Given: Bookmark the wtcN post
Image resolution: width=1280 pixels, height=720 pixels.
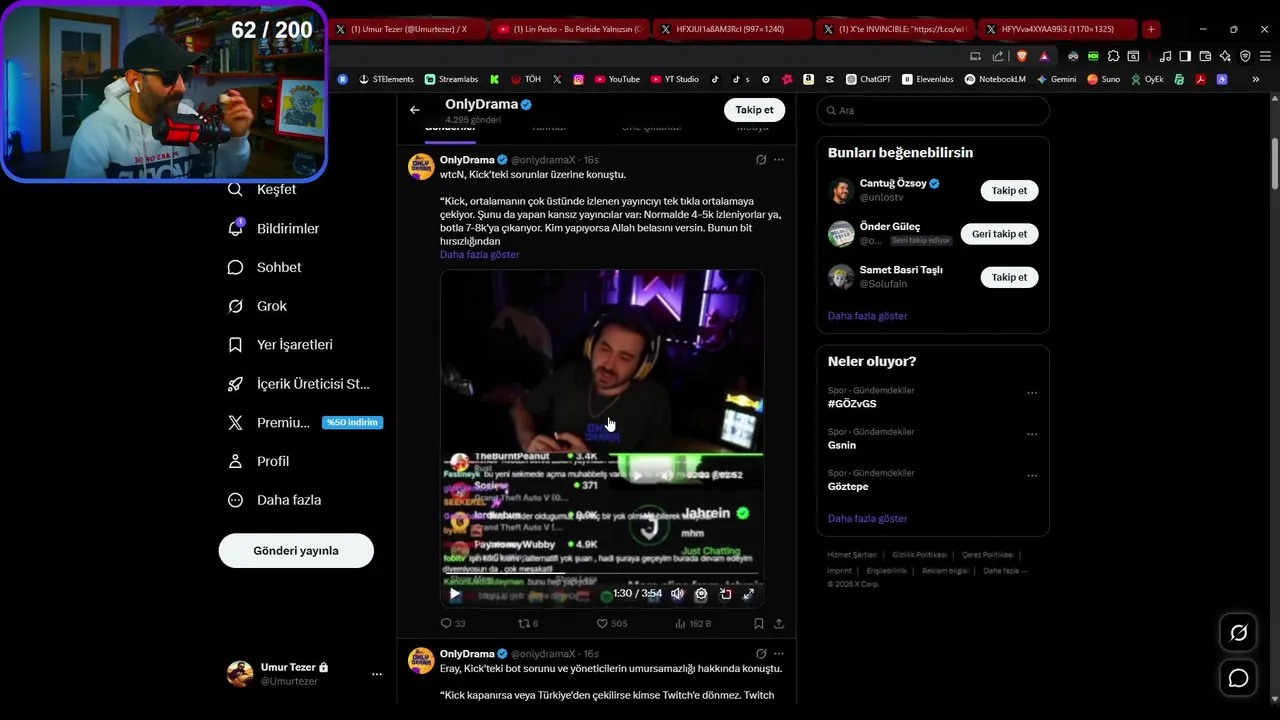Looking at the screenshot, I should (758, 623).
